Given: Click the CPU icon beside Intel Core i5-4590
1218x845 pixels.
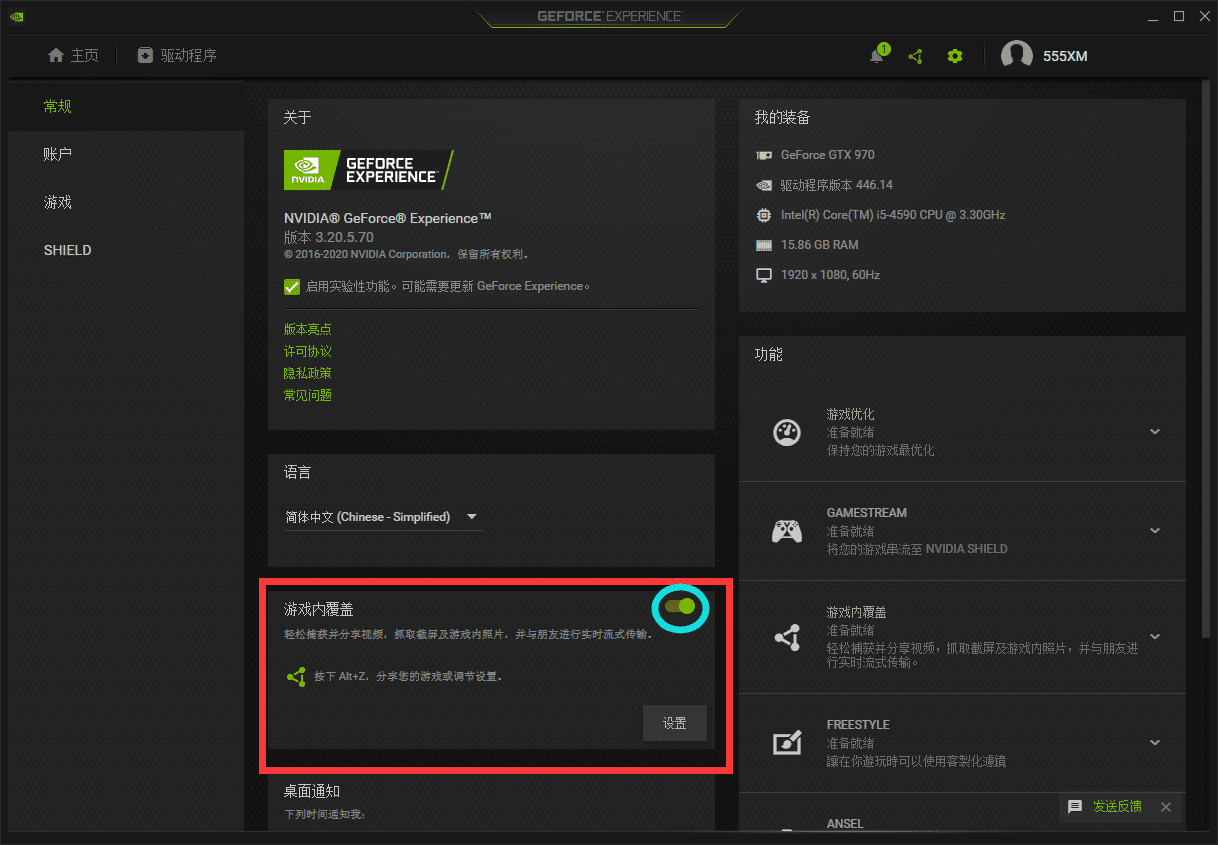Looking at the screenshot, I should [764, 215].
